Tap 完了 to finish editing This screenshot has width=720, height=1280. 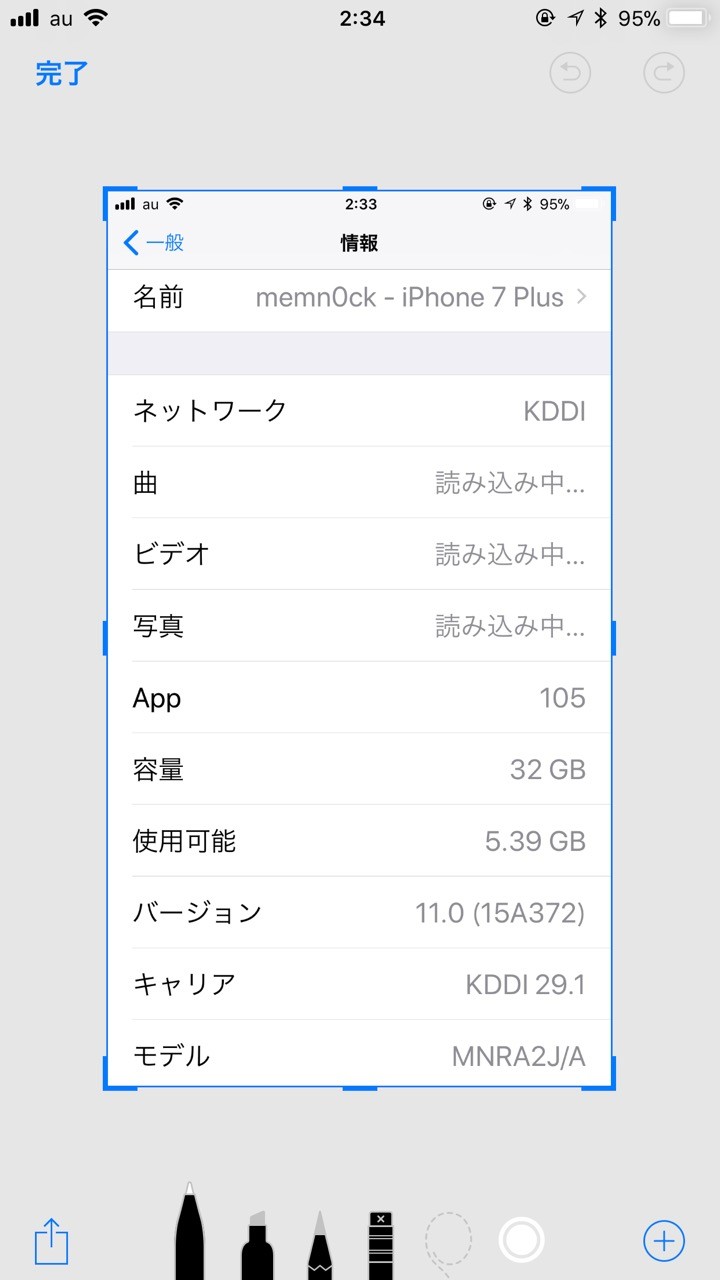tap(62, 73)
